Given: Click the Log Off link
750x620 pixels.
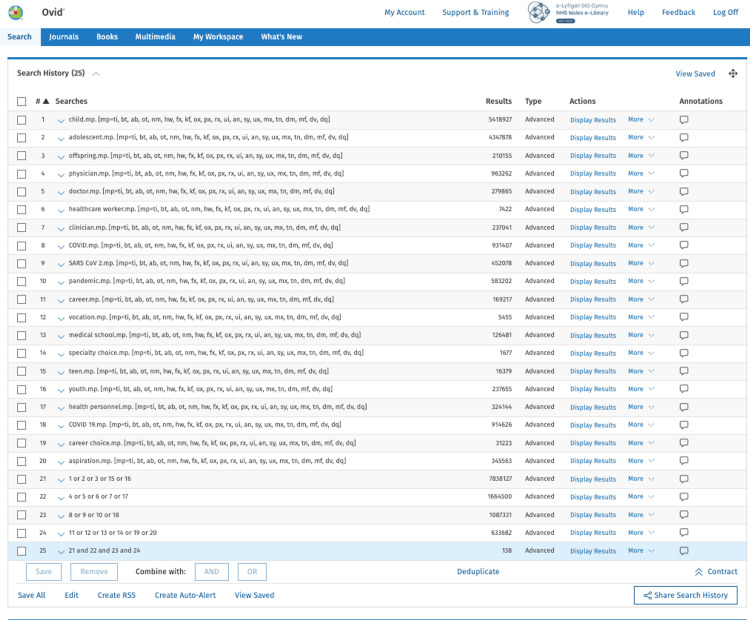Looking at the screenshot, I should (x=726, y=12).
